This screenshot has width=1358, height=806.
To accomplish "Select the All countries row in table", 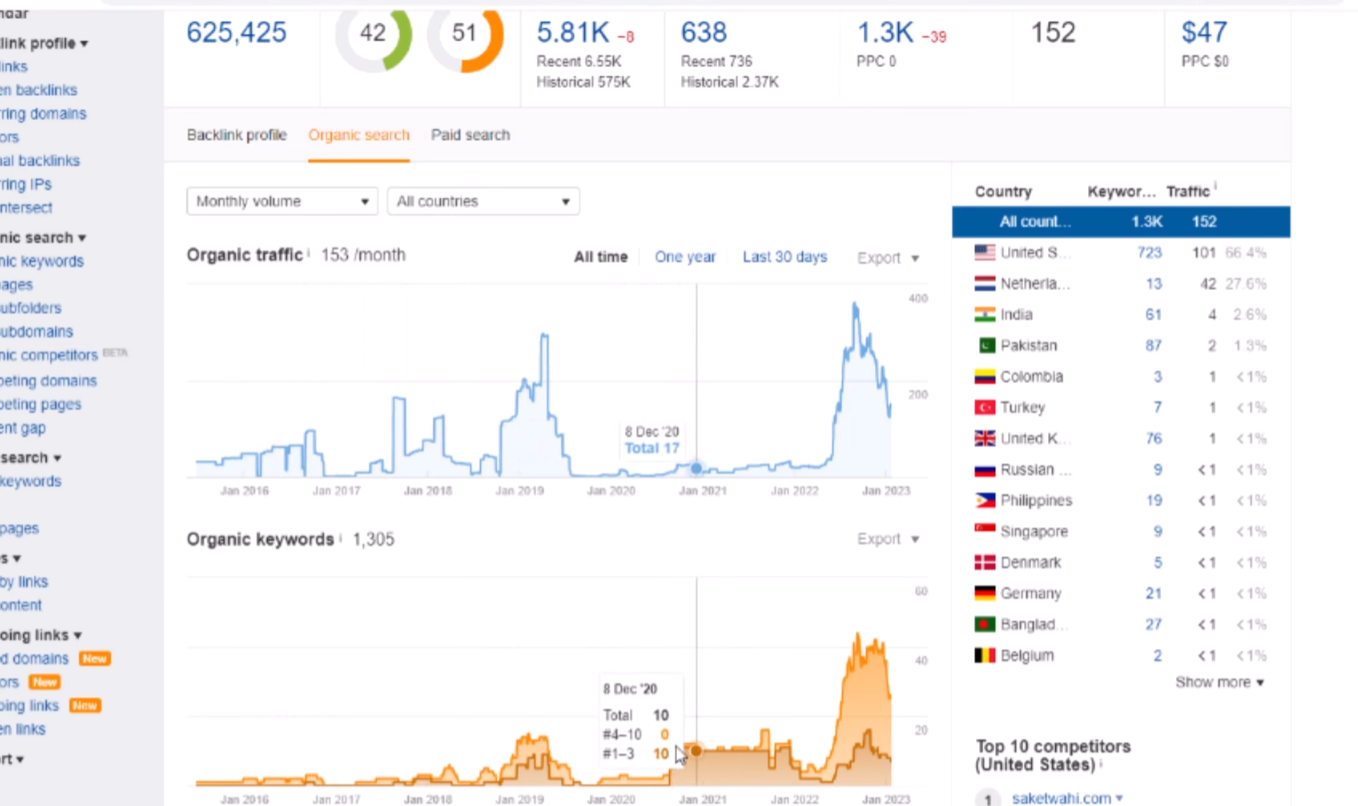I will (1121, 222).
